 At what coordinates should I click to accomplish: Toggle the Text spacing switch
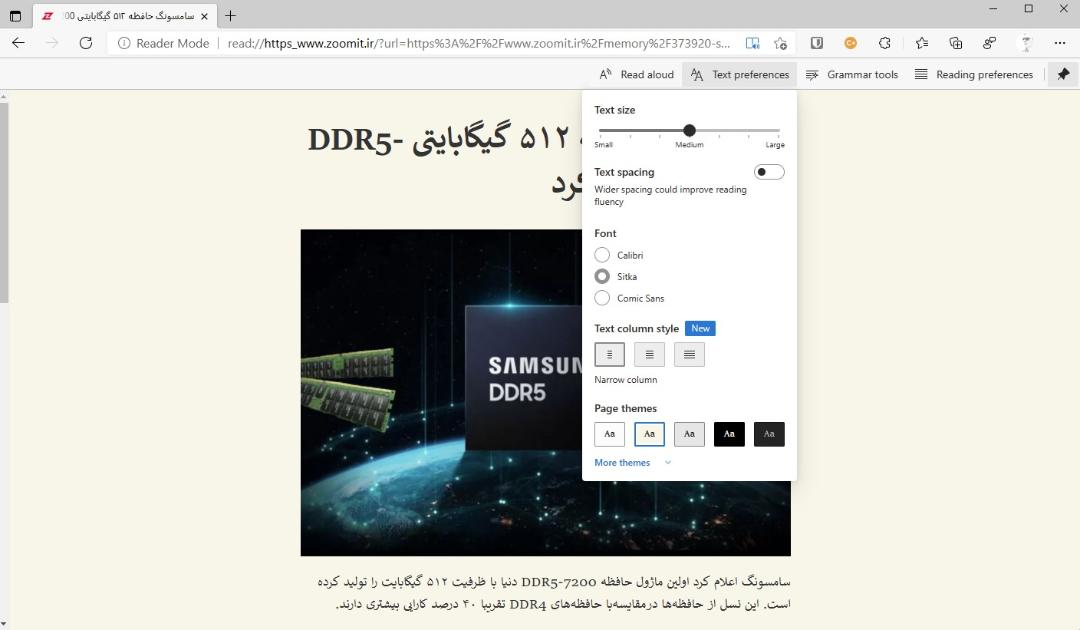[x=769, y=172]
